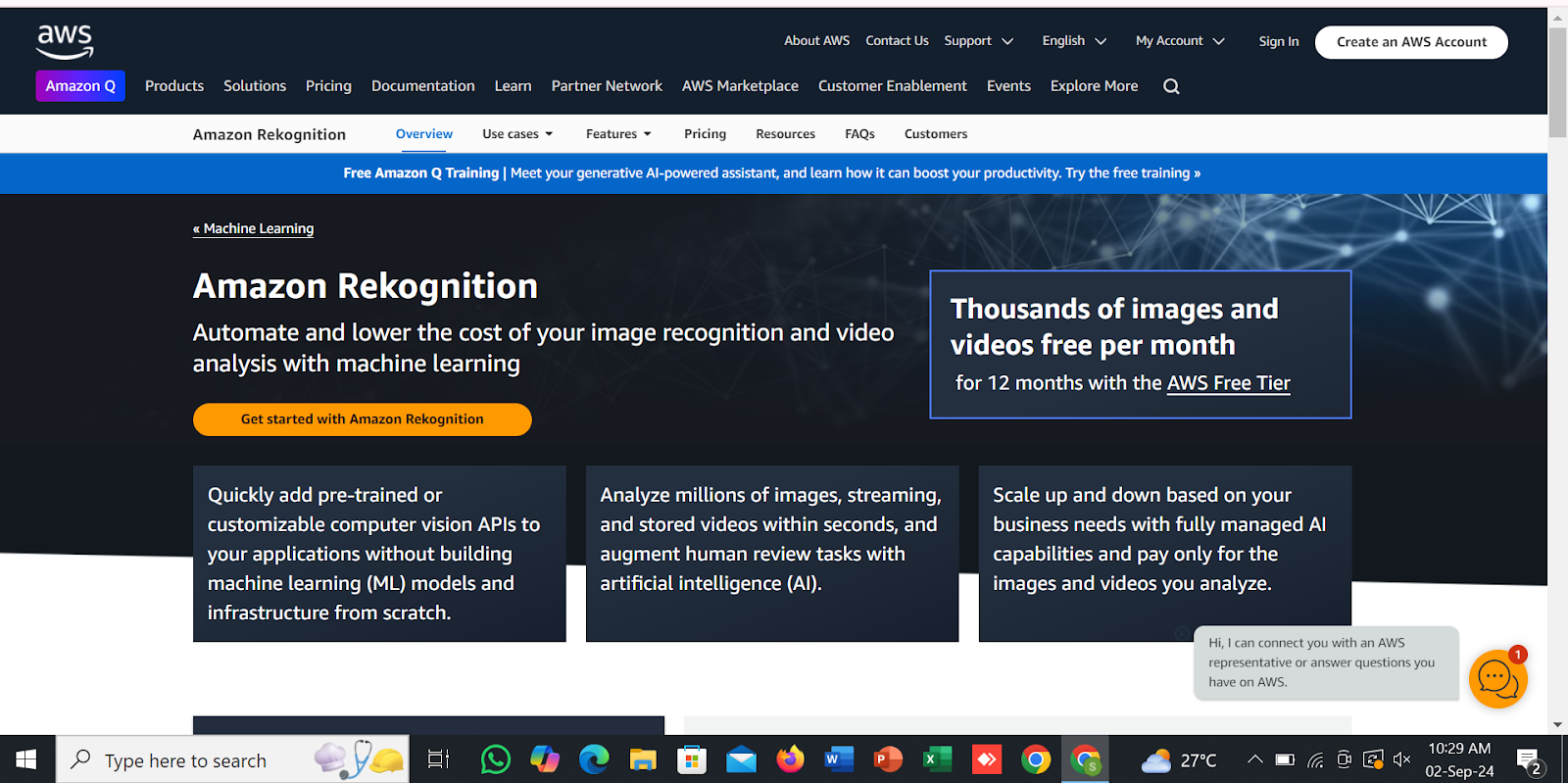The height and width of the screenshot is (783, 1568).
Task: Open the Customer Enablement menu
Action: pyautogui.click(x=893, y=86)
